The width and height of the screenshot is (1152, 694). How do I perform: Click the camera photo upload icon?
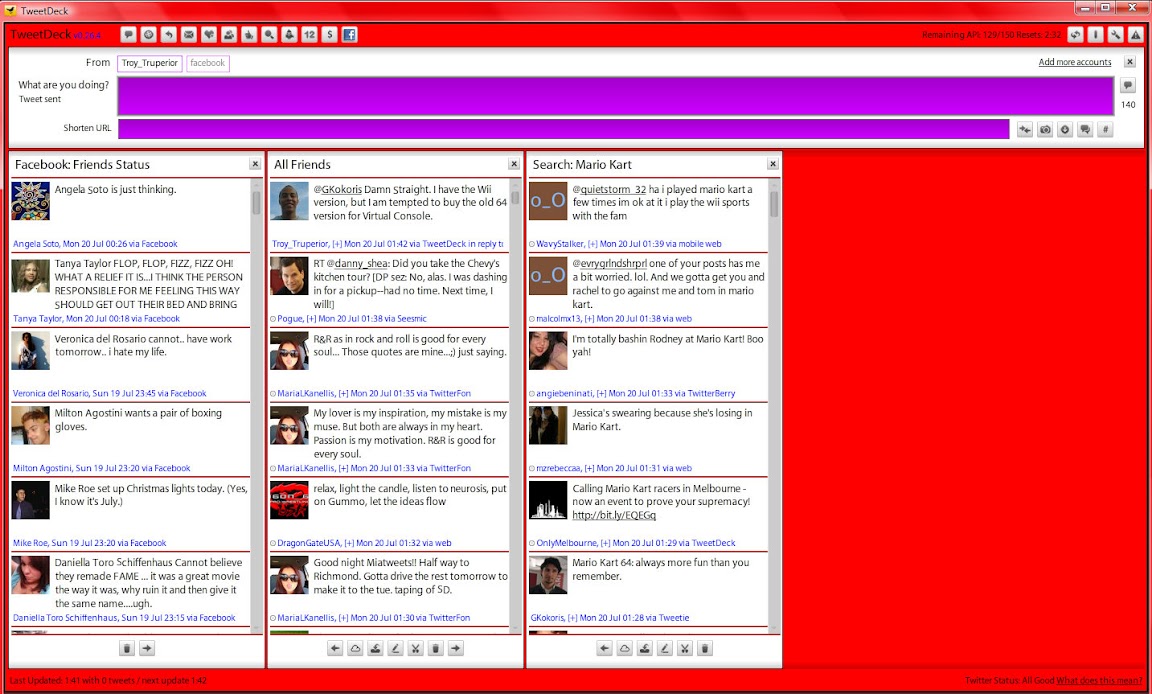(x=1045, y=130)
